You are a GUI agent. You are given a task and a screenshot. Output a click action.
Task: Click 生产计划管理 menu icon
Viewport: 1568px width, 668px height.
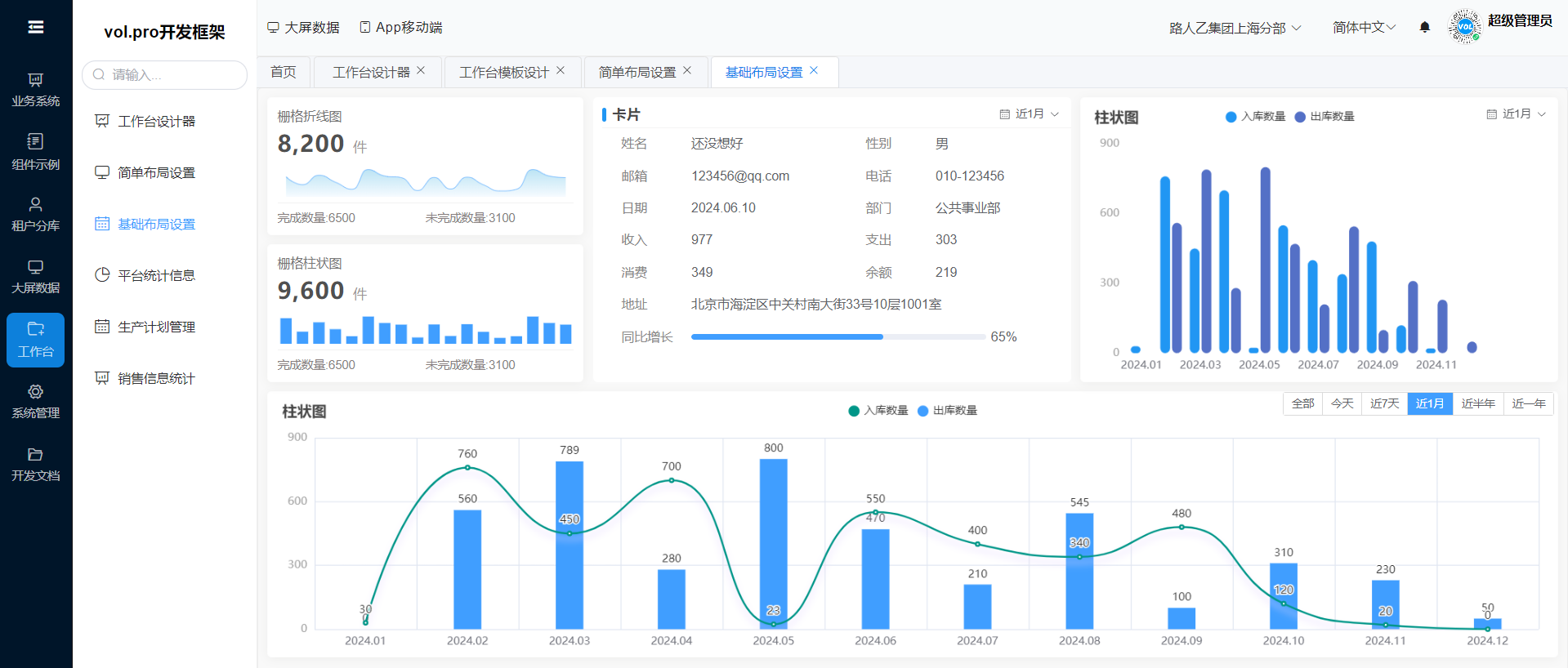[102, 327]
